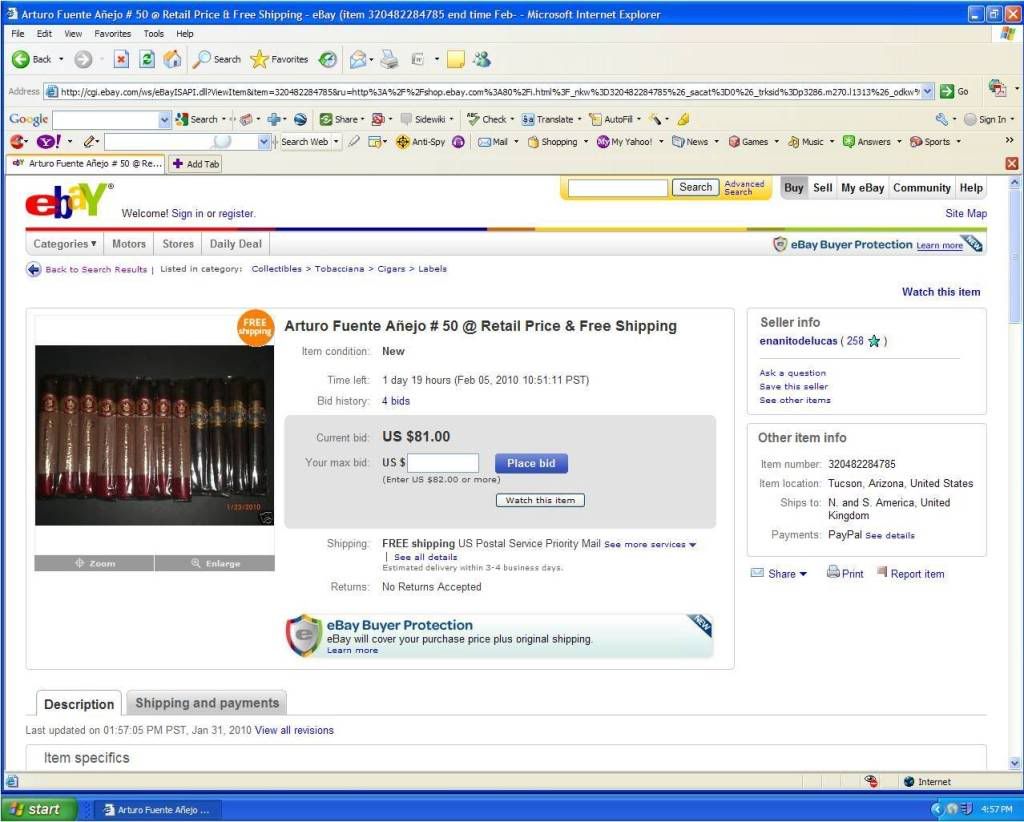
Task: Open the Messenger people icon
Action: [482, 59]
